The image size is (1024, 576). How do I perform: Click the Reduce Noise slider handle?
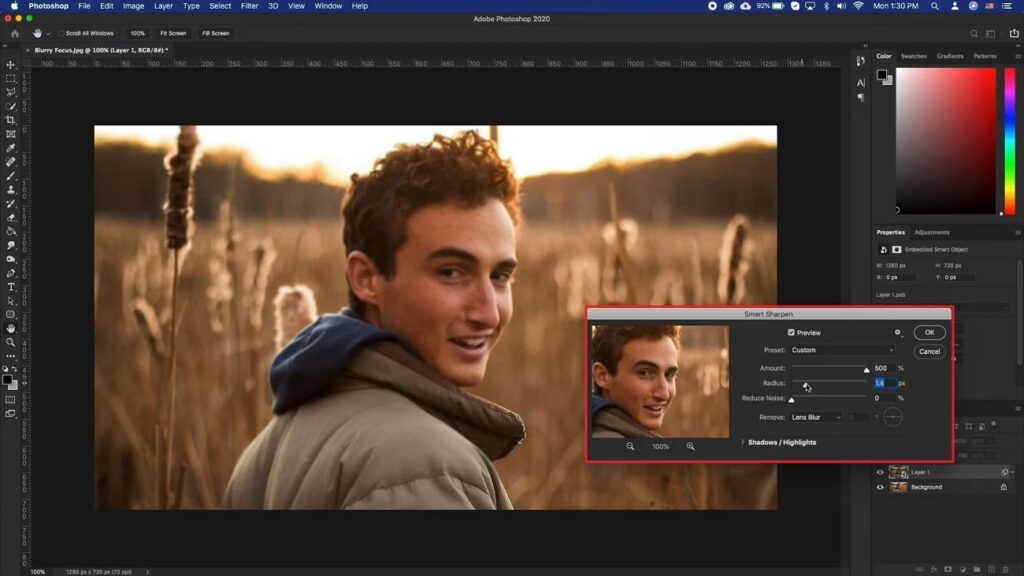point(791,400)
